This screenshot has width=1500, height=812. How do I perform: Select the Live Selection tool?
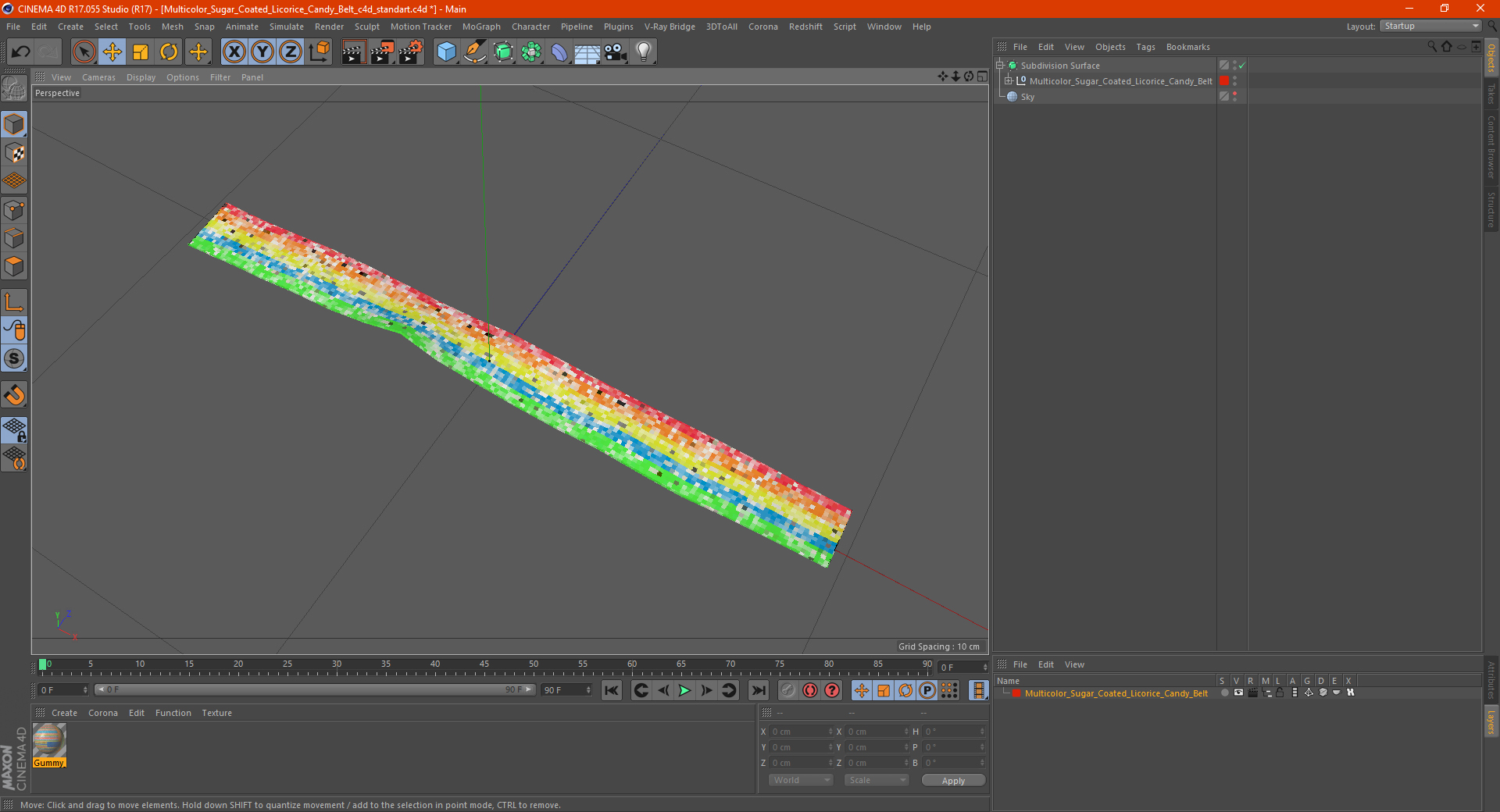tap(84, 52)
